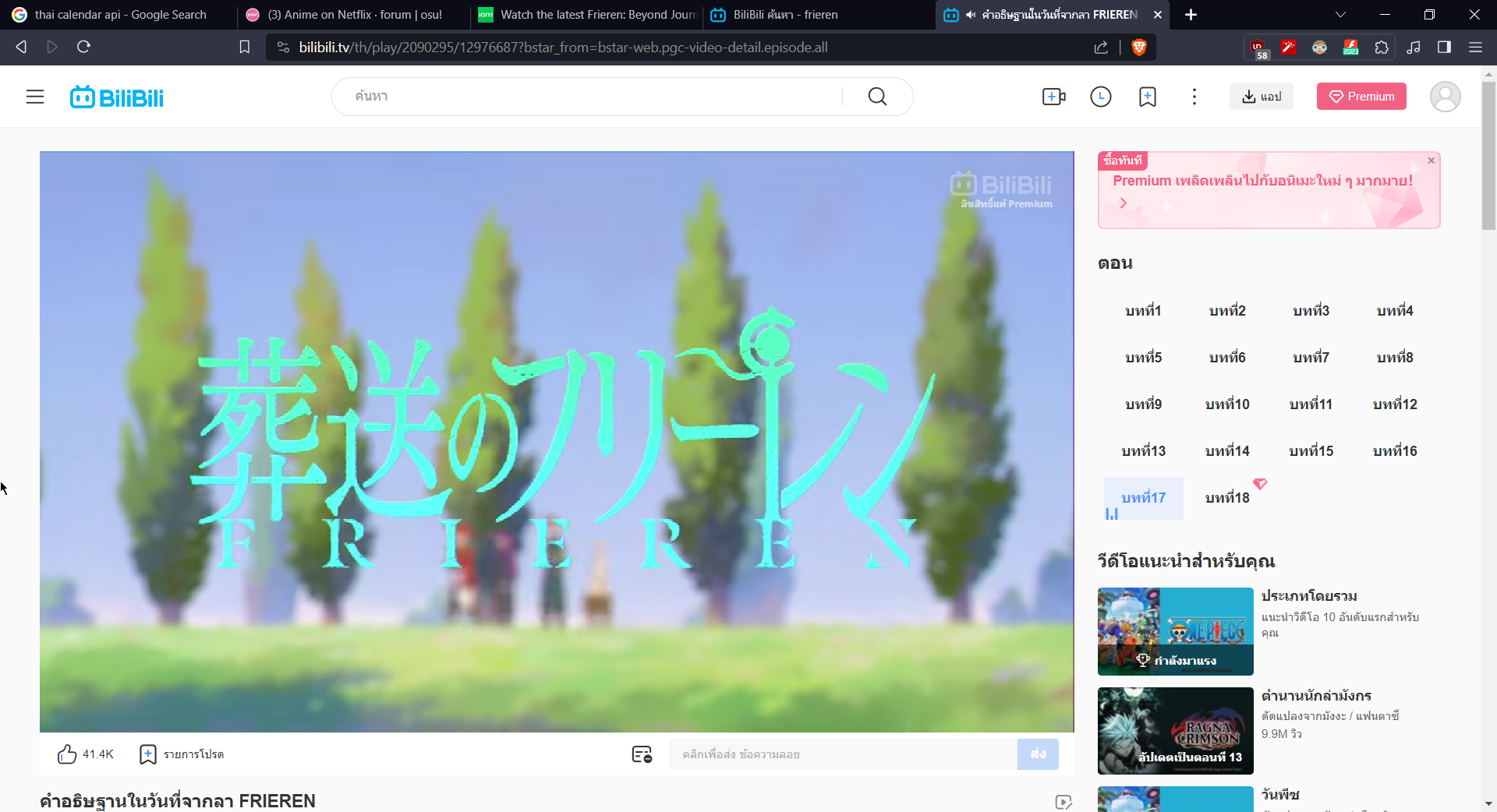Mute audio on the playing tab

pyautogui.click(x=971, y=15)
